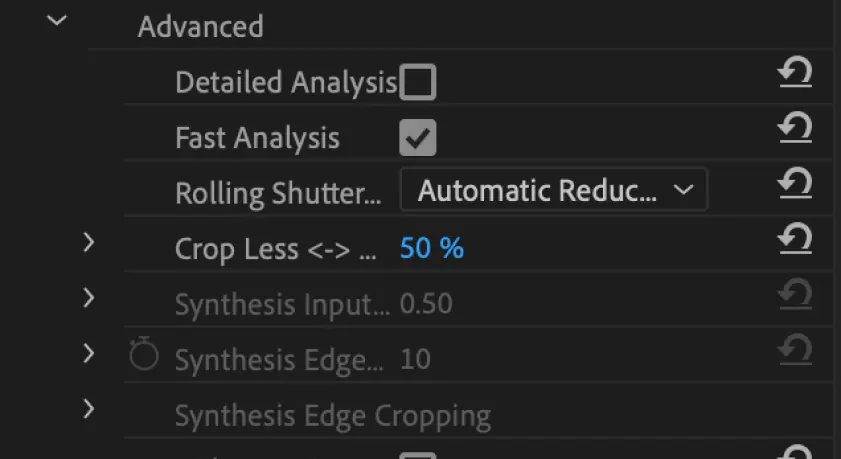Click the 50 % crop value
Viewport: 841px width, 459px height.
[432, 248]
